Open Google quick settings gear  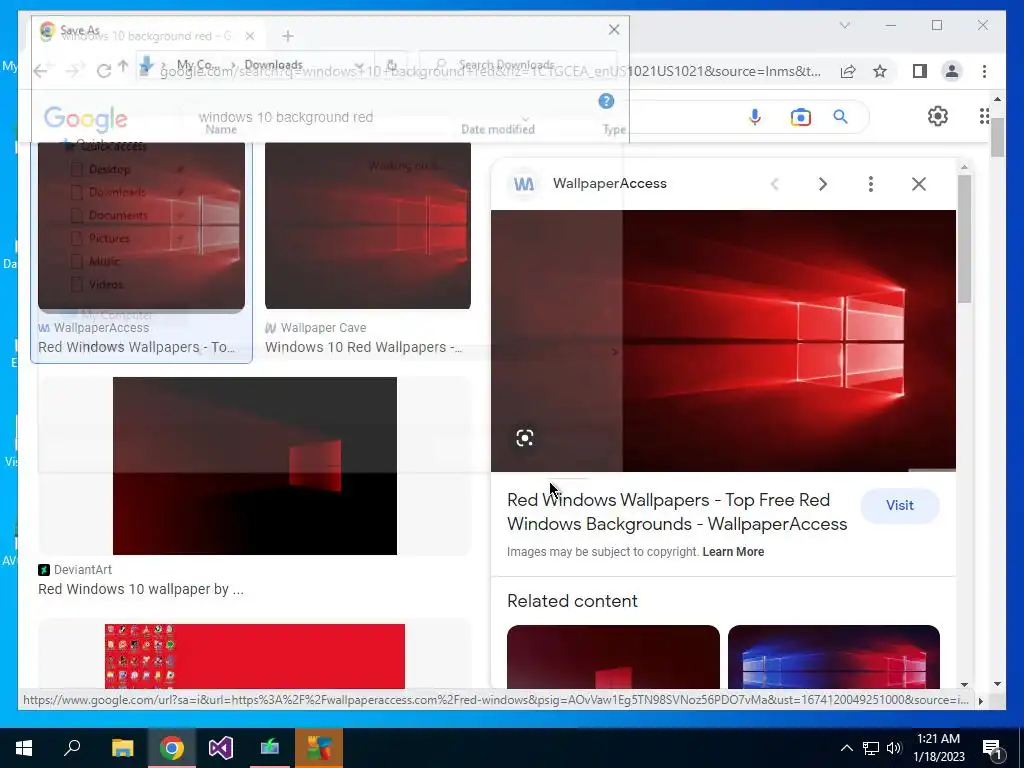(x=938, y=116)
